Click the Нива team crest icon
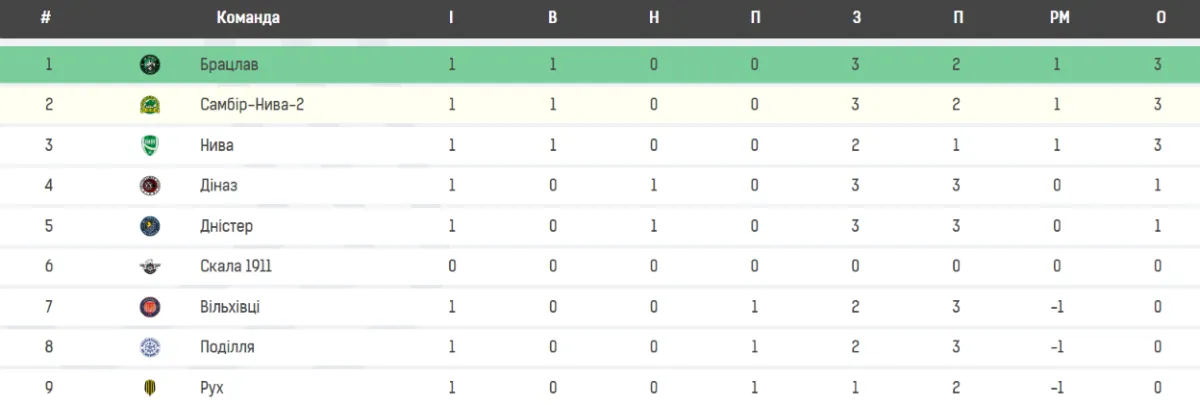This screenshot has height=405, width=1200. (150, 145)
